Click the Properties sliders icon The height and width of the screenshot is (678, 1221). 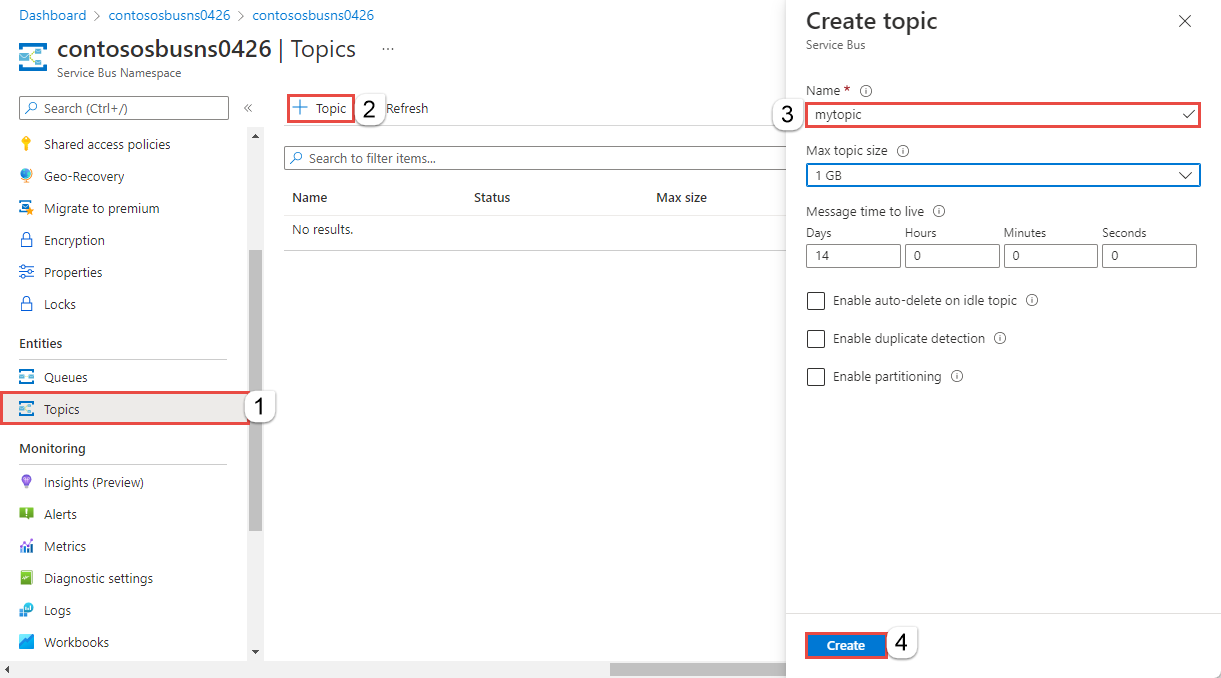pyautogui.click(x=26, y=272)
